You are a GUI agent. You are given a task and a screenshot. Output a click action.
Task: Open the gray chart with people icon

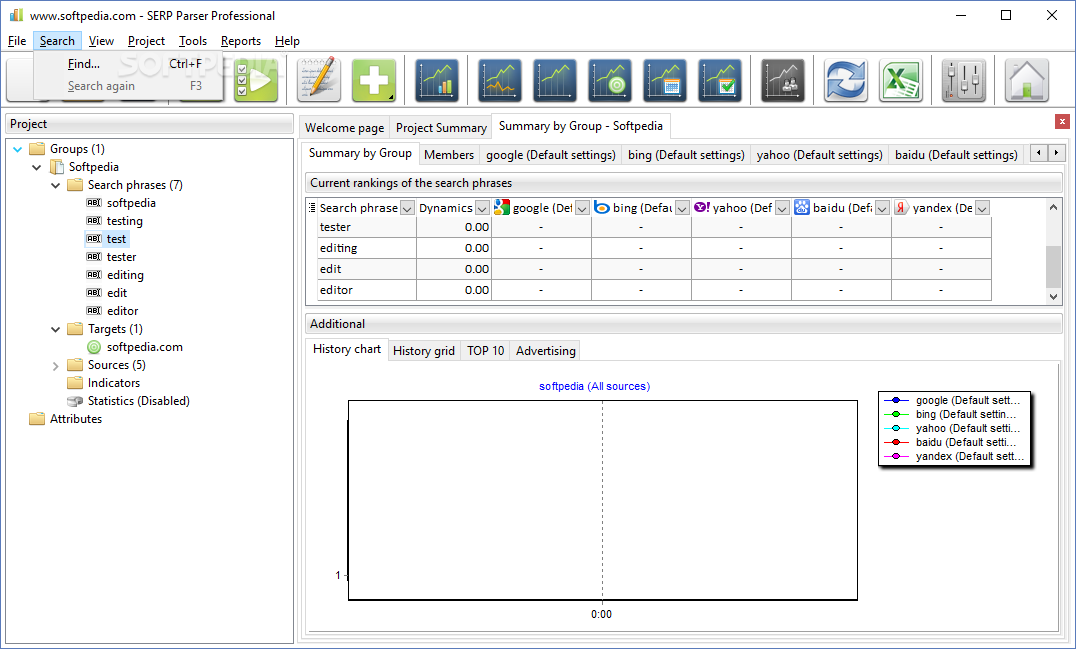pyautogui.click(x=783, y=80)
